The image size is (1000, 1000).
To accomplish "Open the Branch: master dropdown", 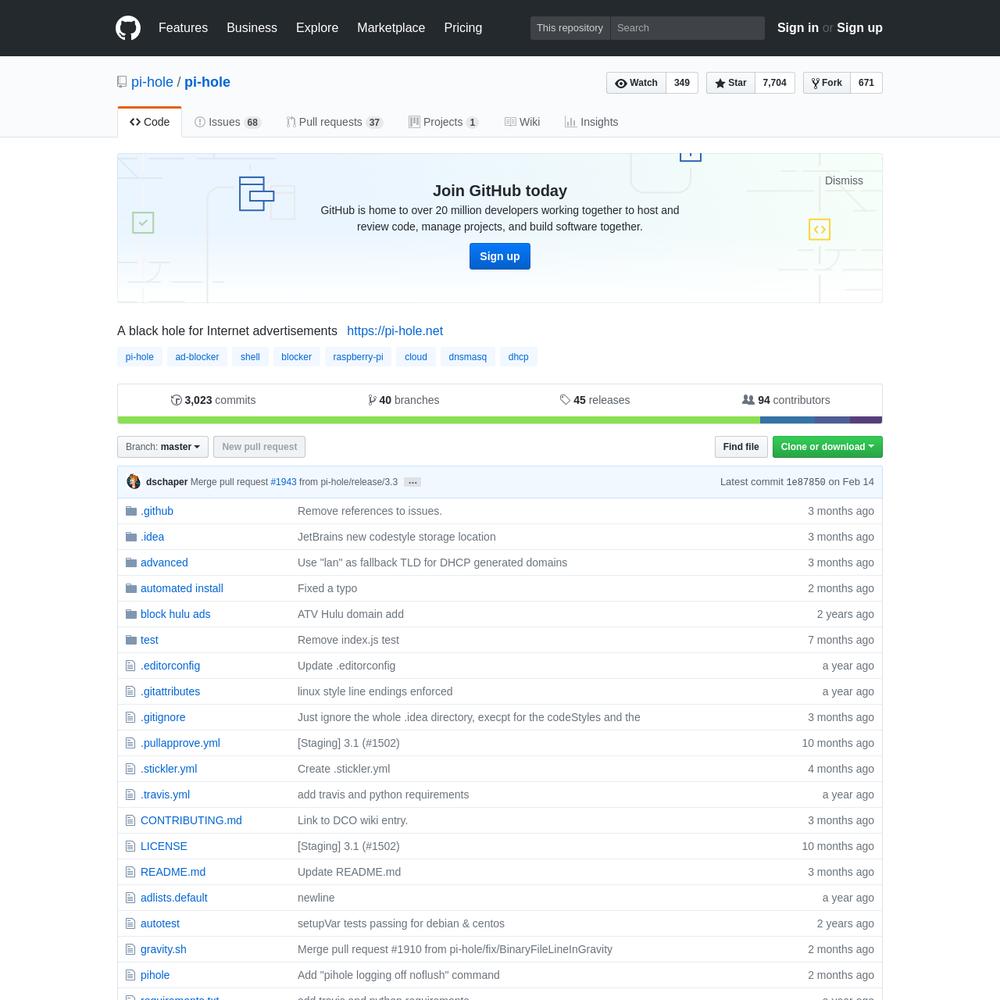I will point(163,447).
